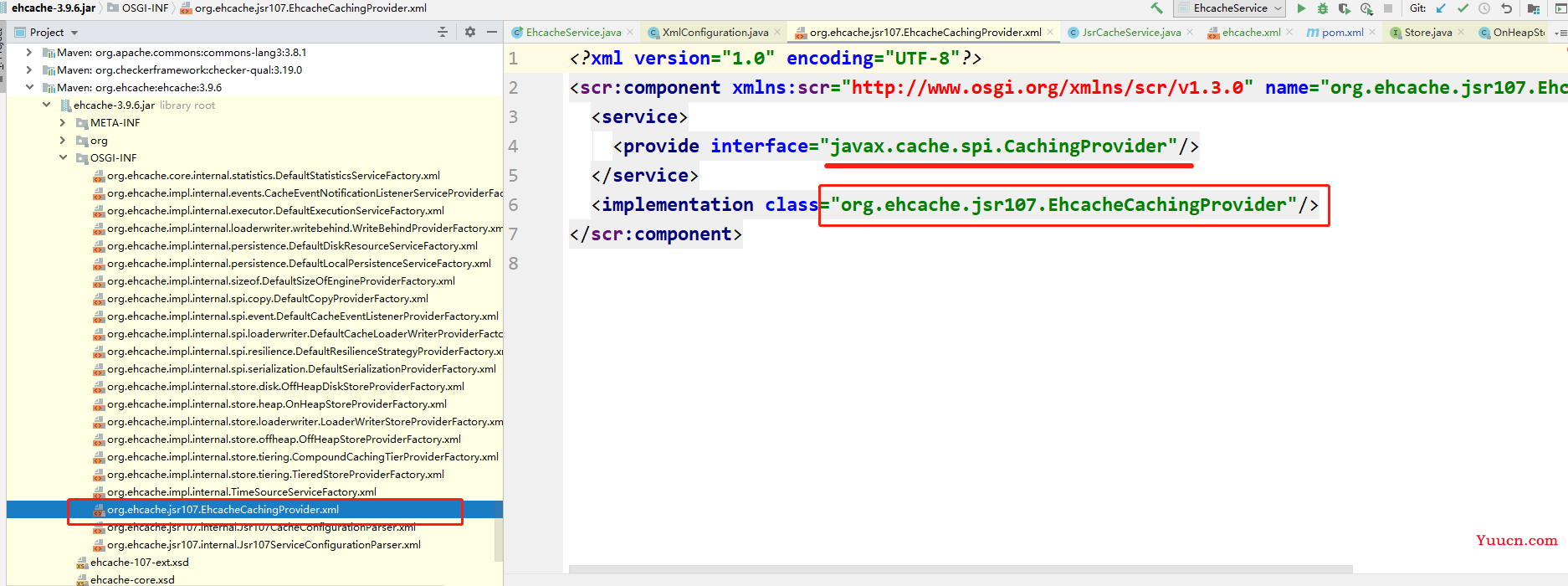Switch to EhcacheService.java tab
The width and height of the screenshot is (1568, 586).
573,33
